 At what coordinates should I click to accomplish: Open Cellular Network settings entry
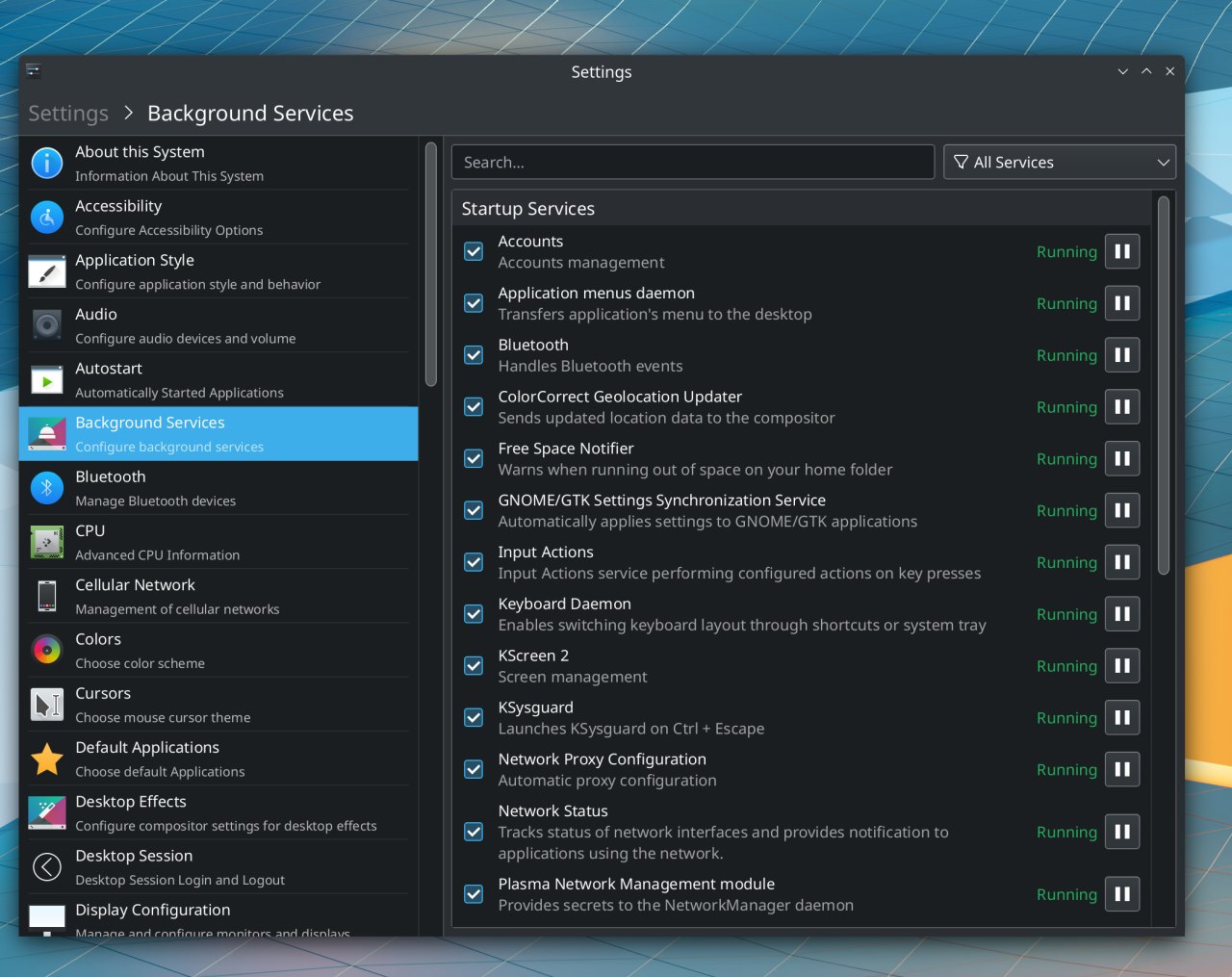(x=218, y=597)
